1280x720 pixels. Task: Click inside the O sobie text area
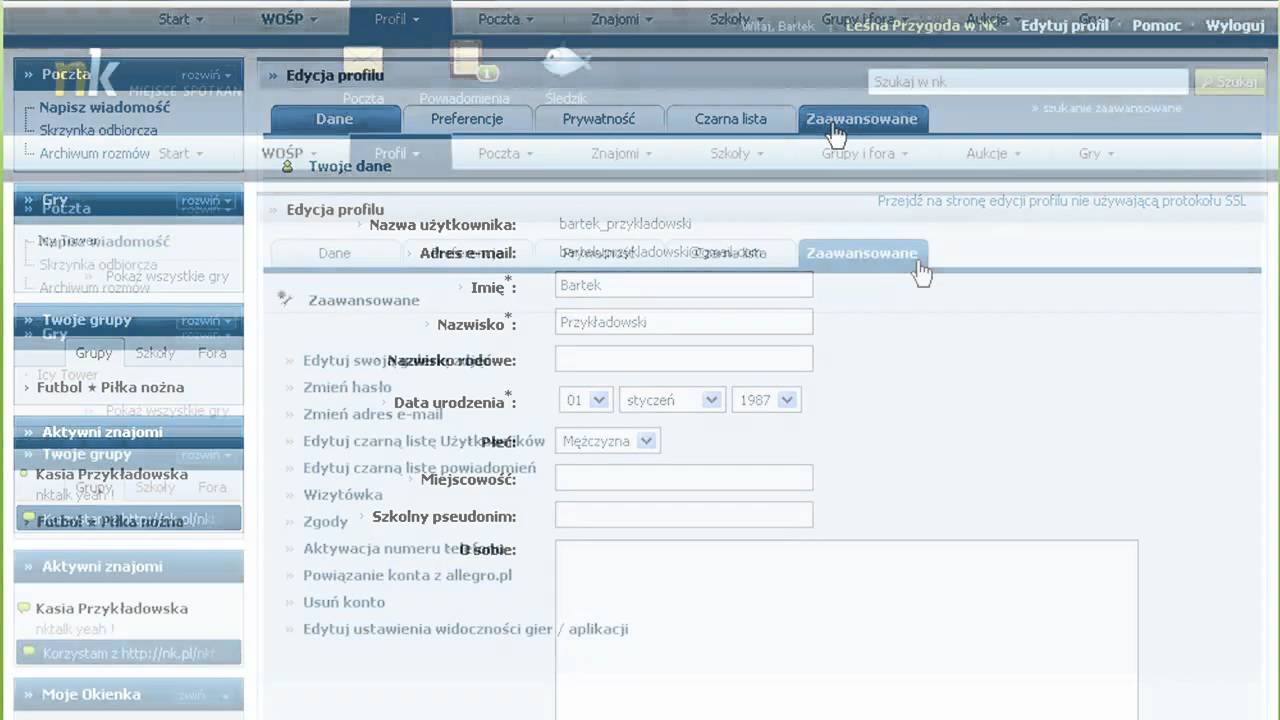pos(847,630)
